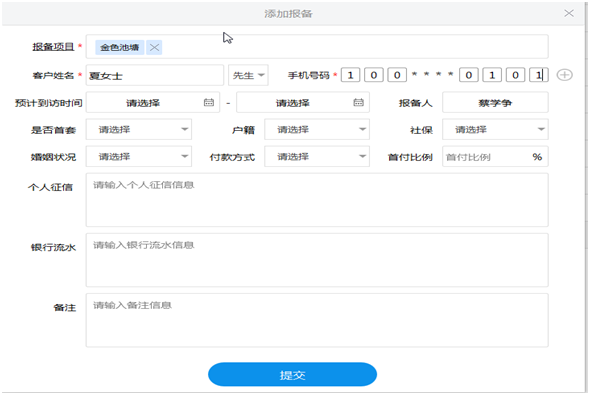
Task: Click the 金色池塘 project tag
Action: pyautogui.click(x=120, y=47)
